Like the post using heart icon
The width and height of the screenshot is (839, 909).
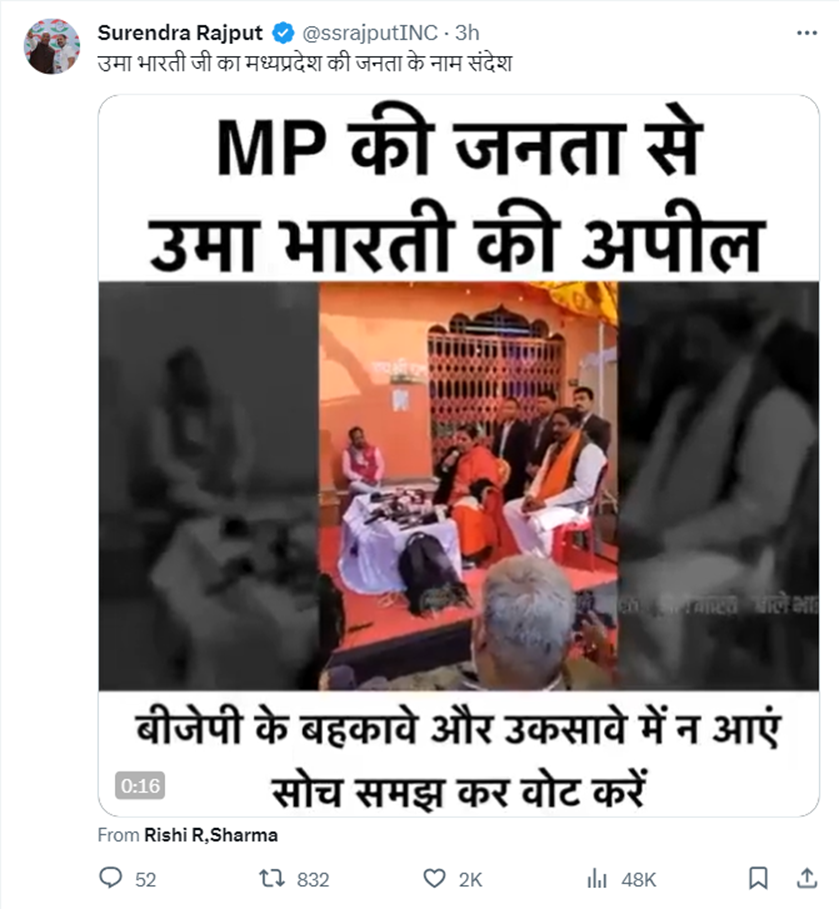click(x=434, y=879)
